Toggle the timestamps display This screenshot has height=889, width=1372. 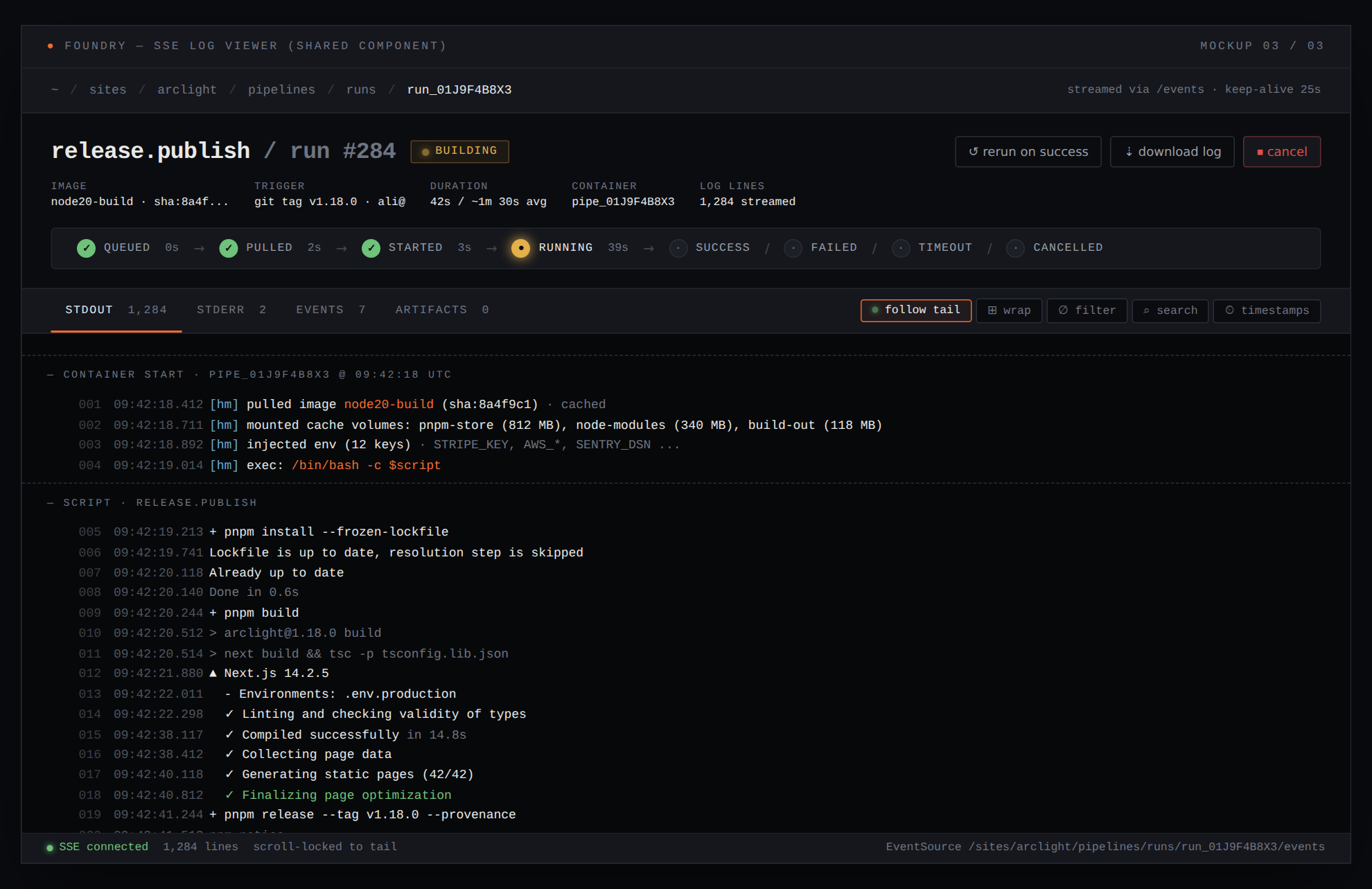[x=1267, y=310]
